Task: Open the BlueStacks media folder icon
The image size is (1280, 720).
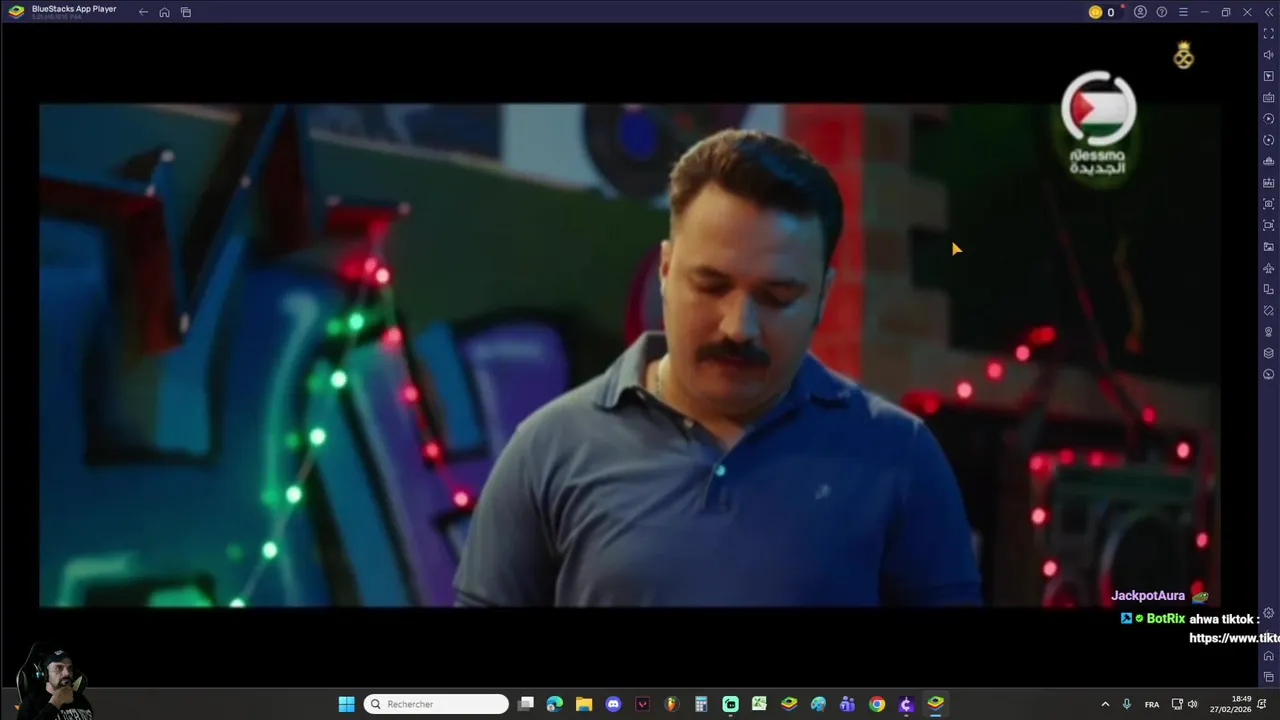Action: pyautogui.click(x=1269, y=247)
